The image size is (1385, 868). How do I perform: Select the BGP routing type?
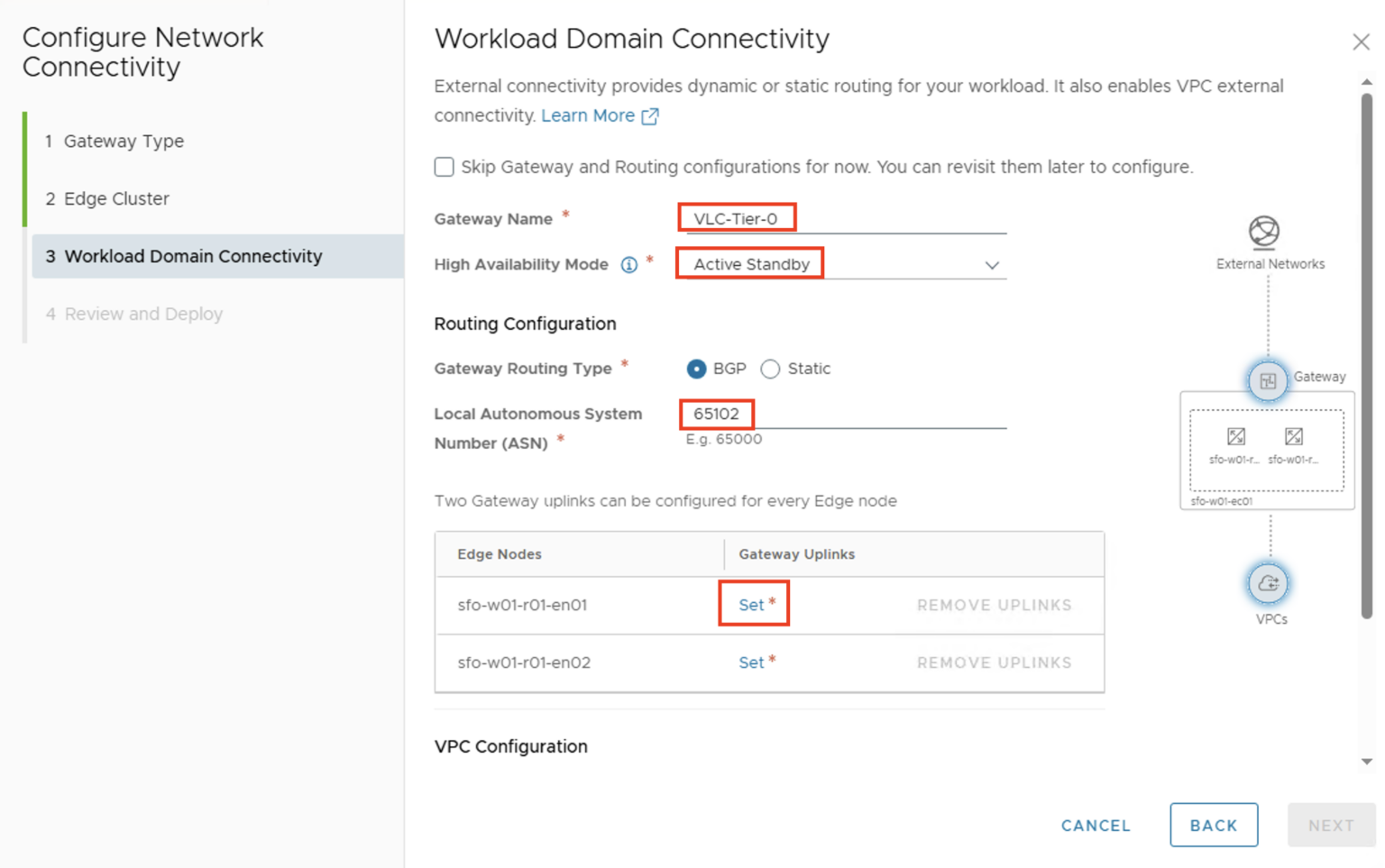tap(697, 369)
